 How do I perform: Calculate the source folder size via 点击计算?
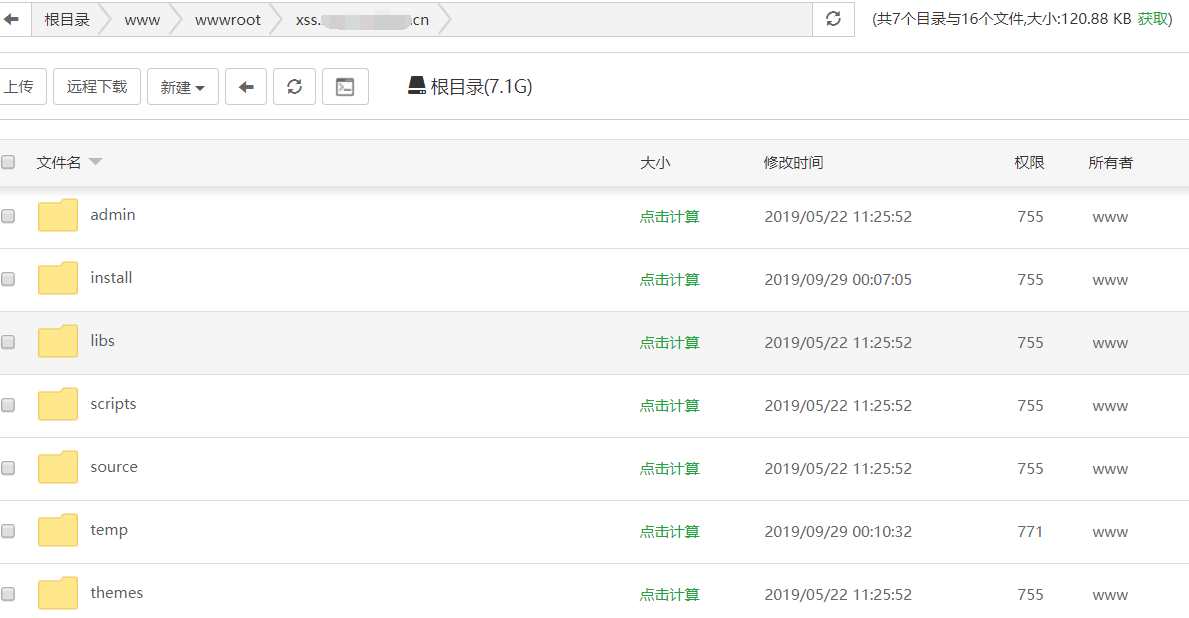[x=669, y=468]
